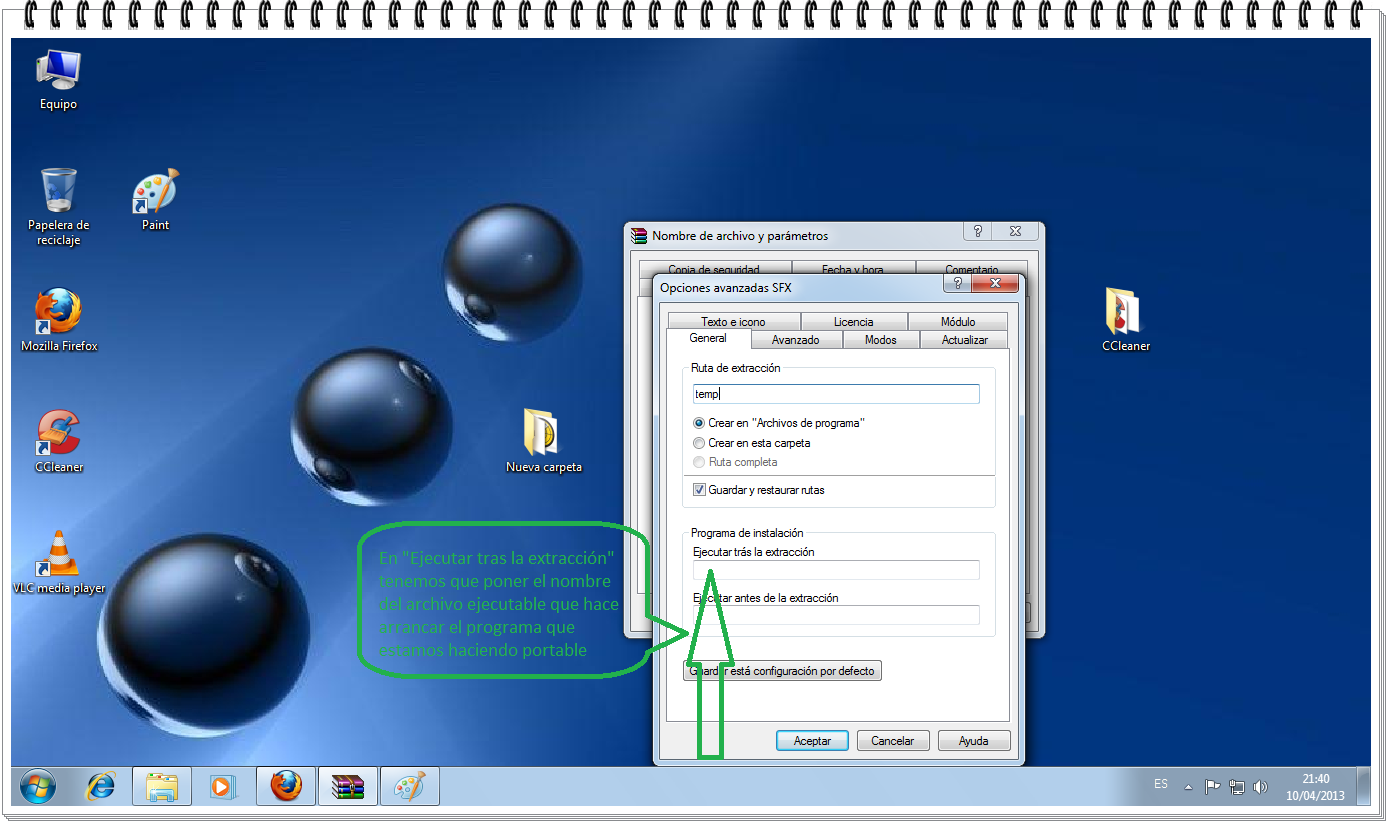Viewport: 1388px width, 823px height.
Task: Select the VLC media player desktop shortcut
Action: coord(58,560)
